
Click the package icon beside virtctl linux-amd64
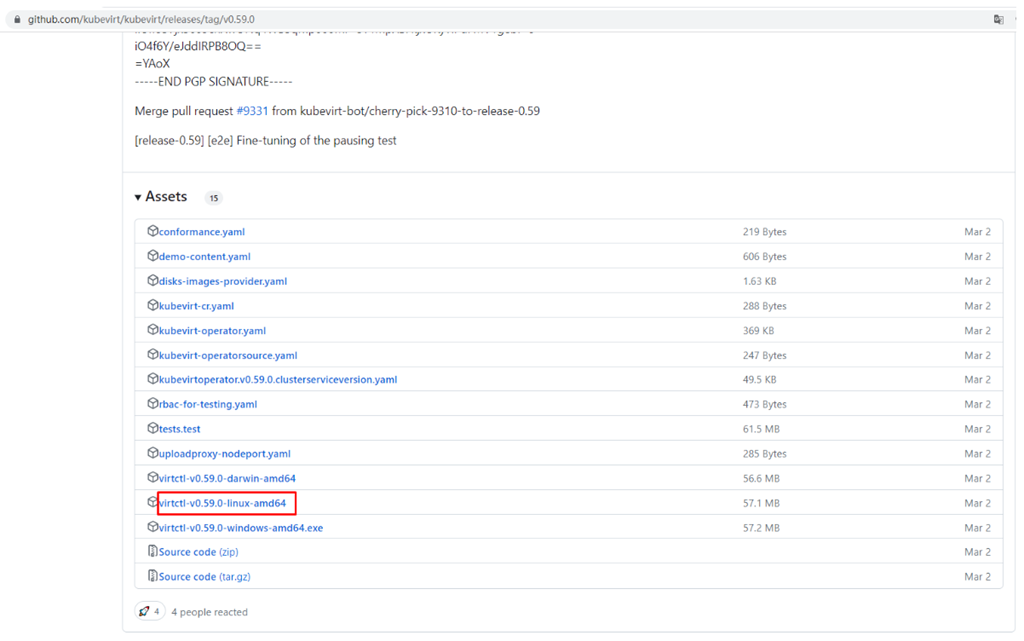(x=153, y=502)
